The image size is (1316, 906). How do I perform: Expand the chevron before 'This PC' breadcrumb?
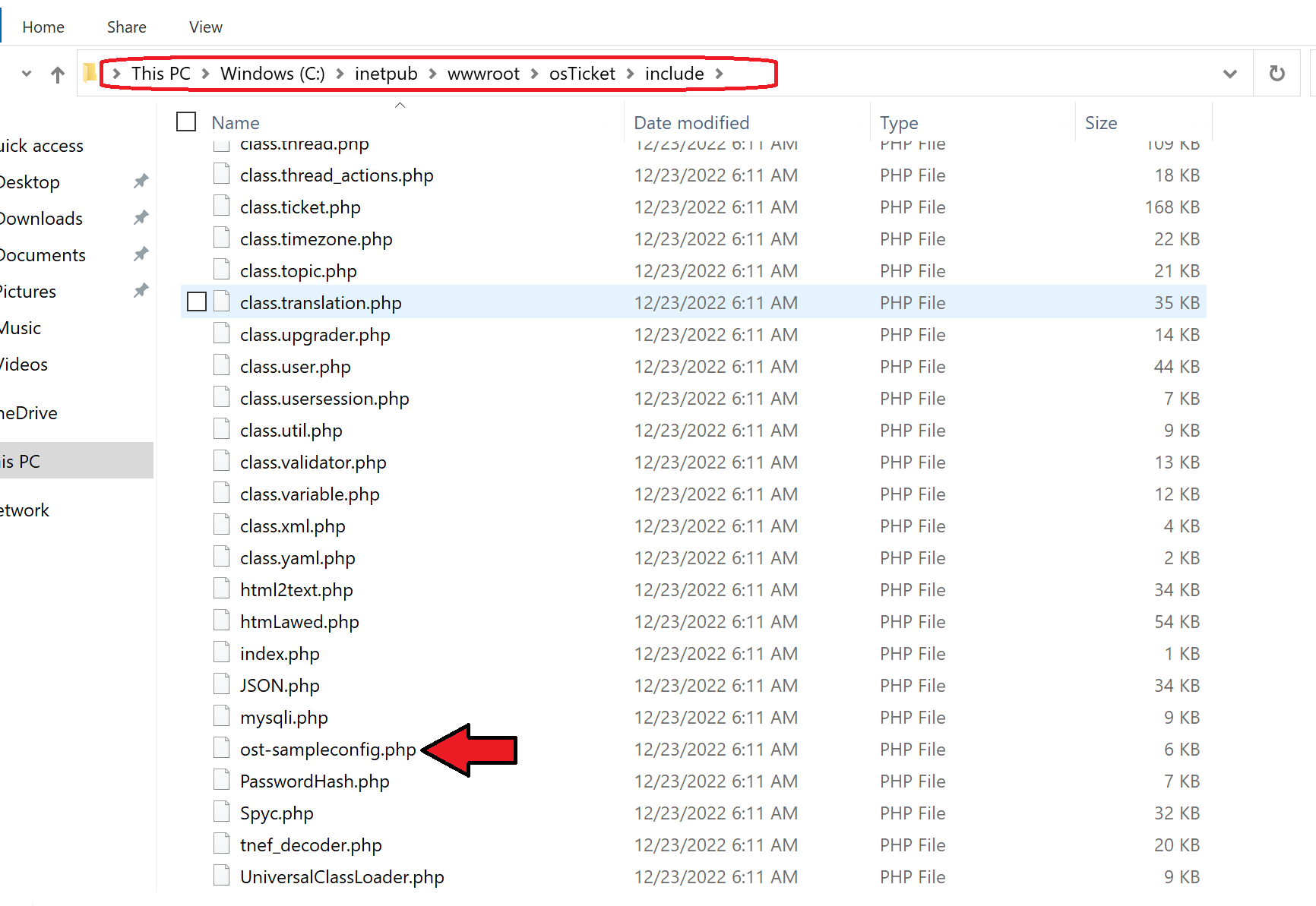tap(116, 74)
